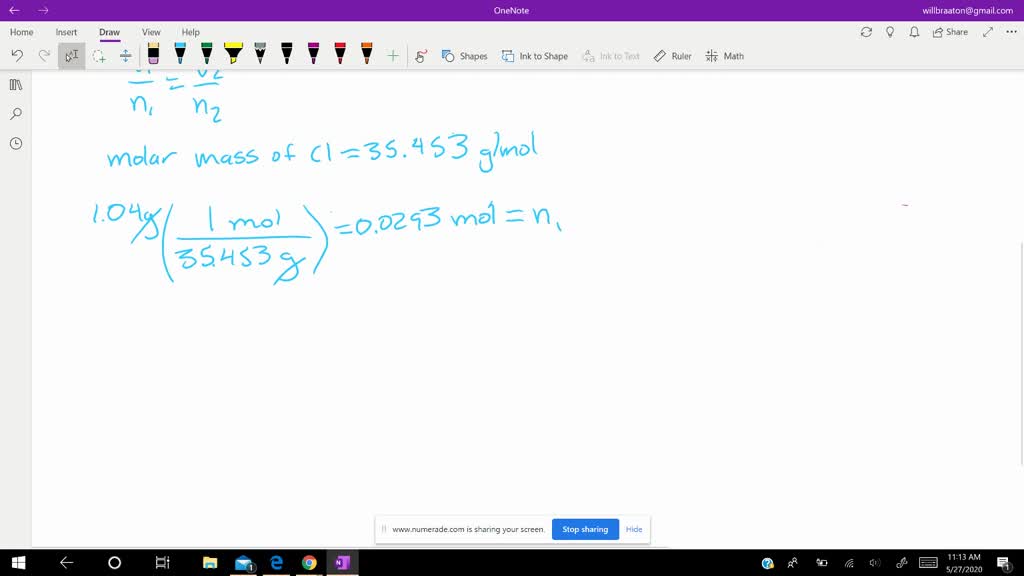Open Windows Ink Workspace pen icon

coord(902,562)
